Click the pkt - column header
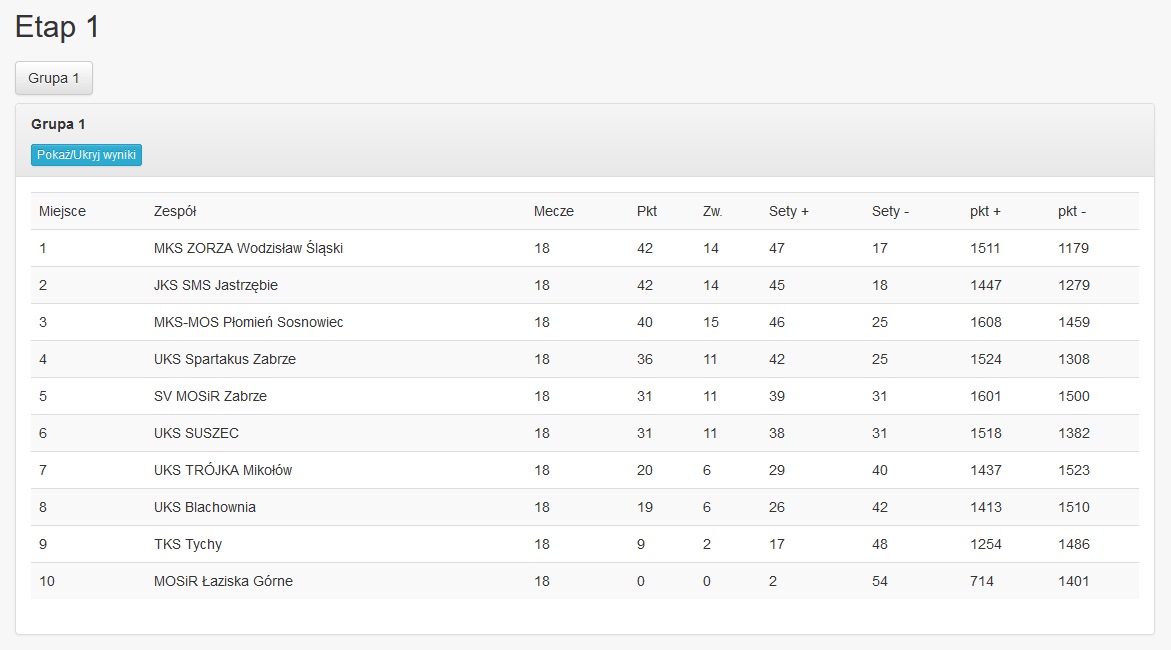 (x=1072, y=211)
